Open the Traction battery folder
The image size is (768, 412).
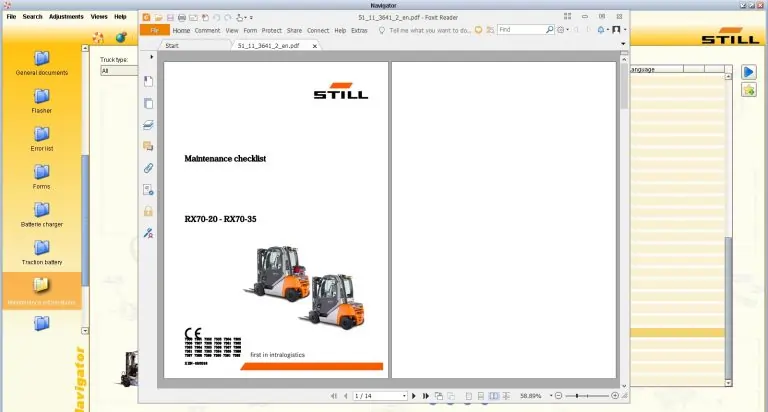click(x=41, y=251)
